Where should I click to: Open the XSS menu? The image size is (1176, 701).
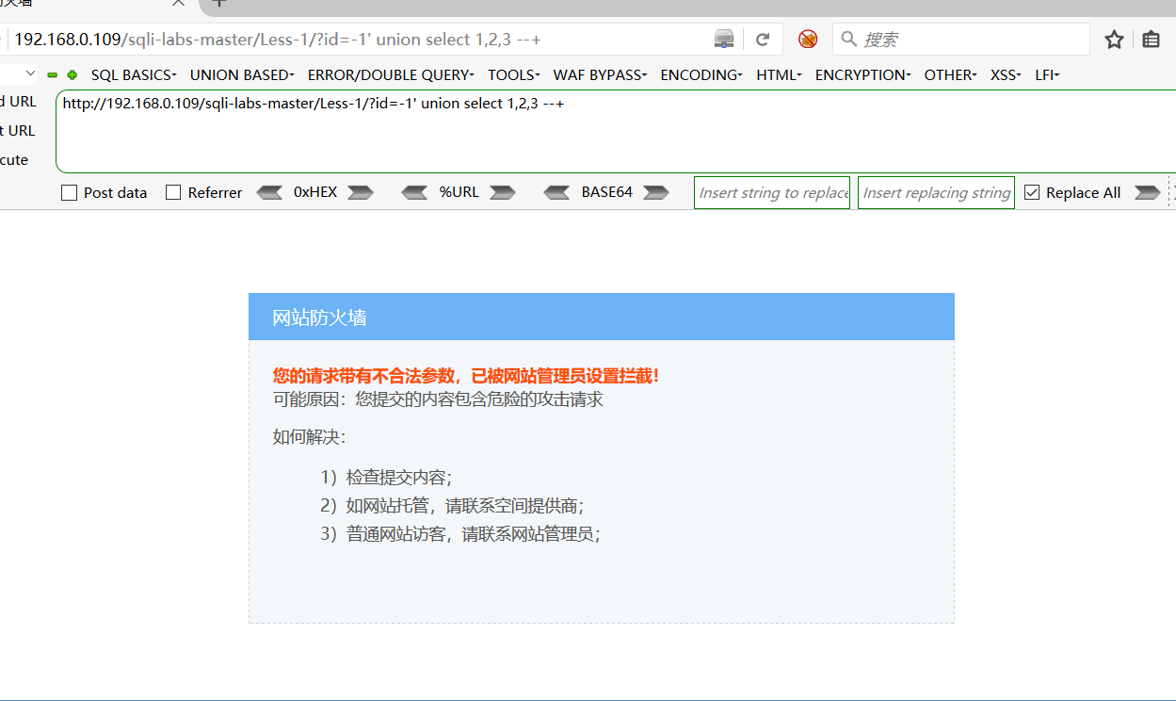click(1005, 74)
